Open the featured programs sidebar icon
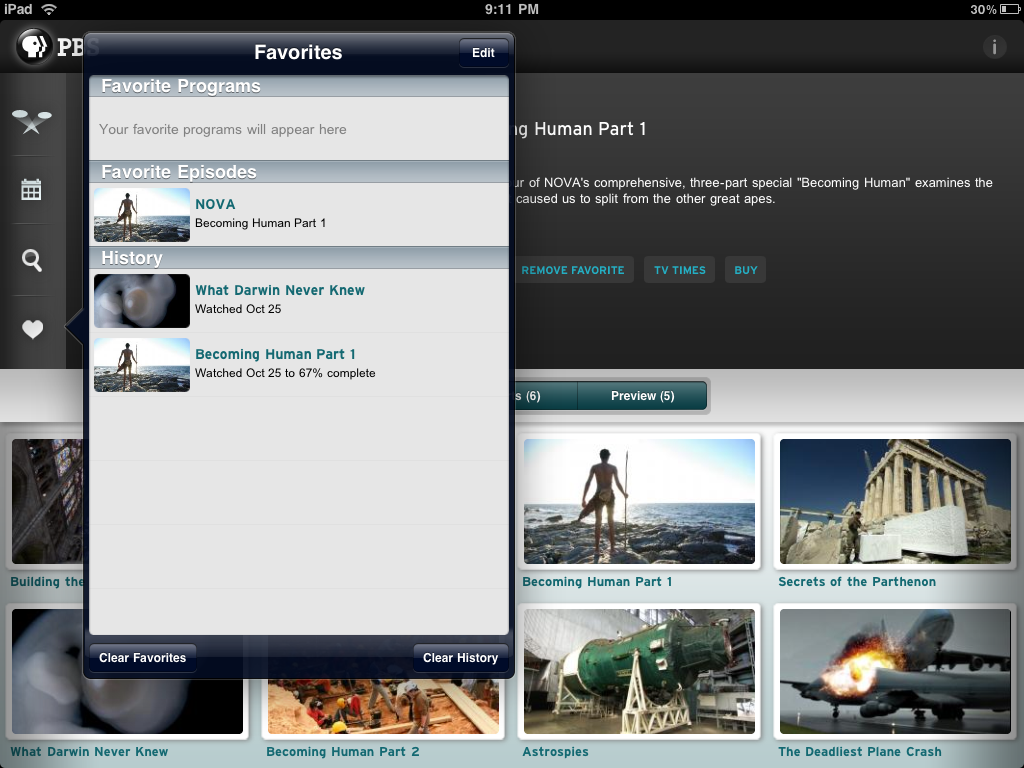This screenshot has width=1024, height=768. [31, 121]
